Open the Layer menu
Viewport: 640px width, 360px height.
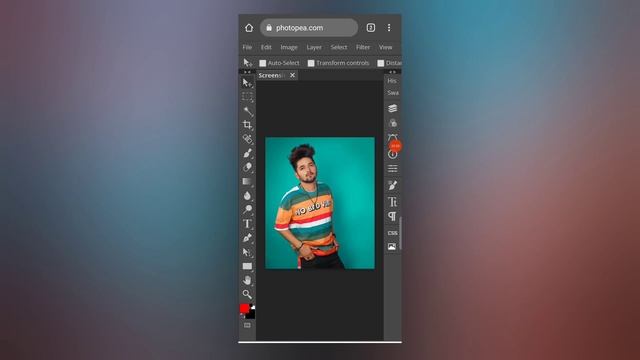(314, 47)
